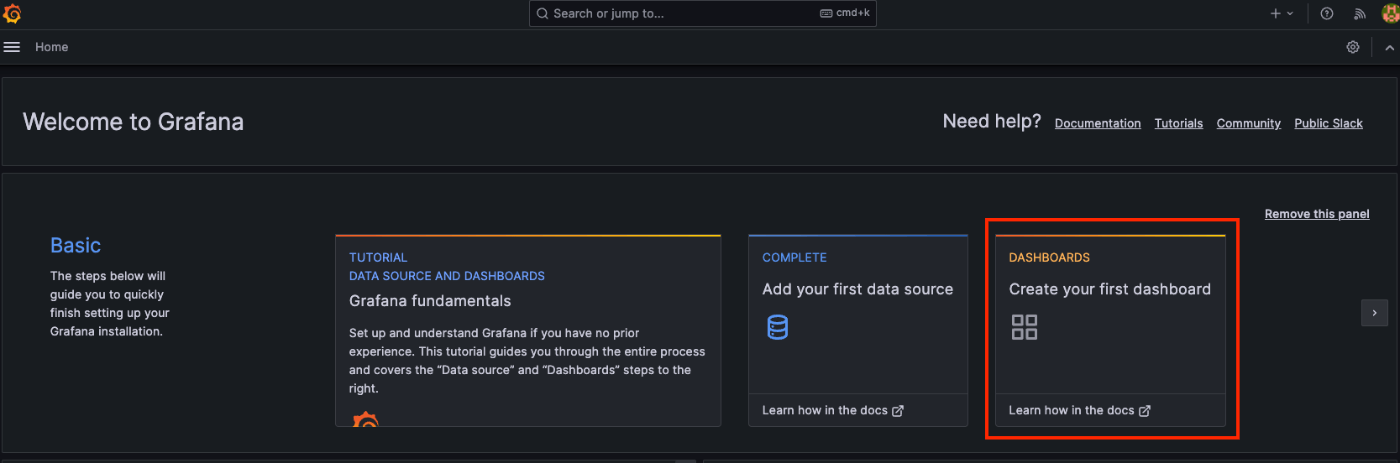This screenshot has height=463, width=1400.
Task: Select the Home breadcrumb
Action: pyautogui.click(x=52, y=47)
